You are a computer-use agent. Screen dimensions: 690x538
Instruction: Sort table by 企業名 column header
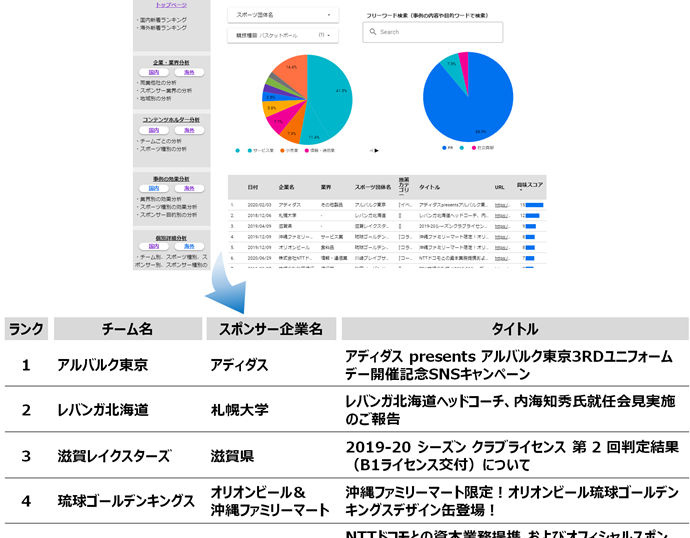286,187
